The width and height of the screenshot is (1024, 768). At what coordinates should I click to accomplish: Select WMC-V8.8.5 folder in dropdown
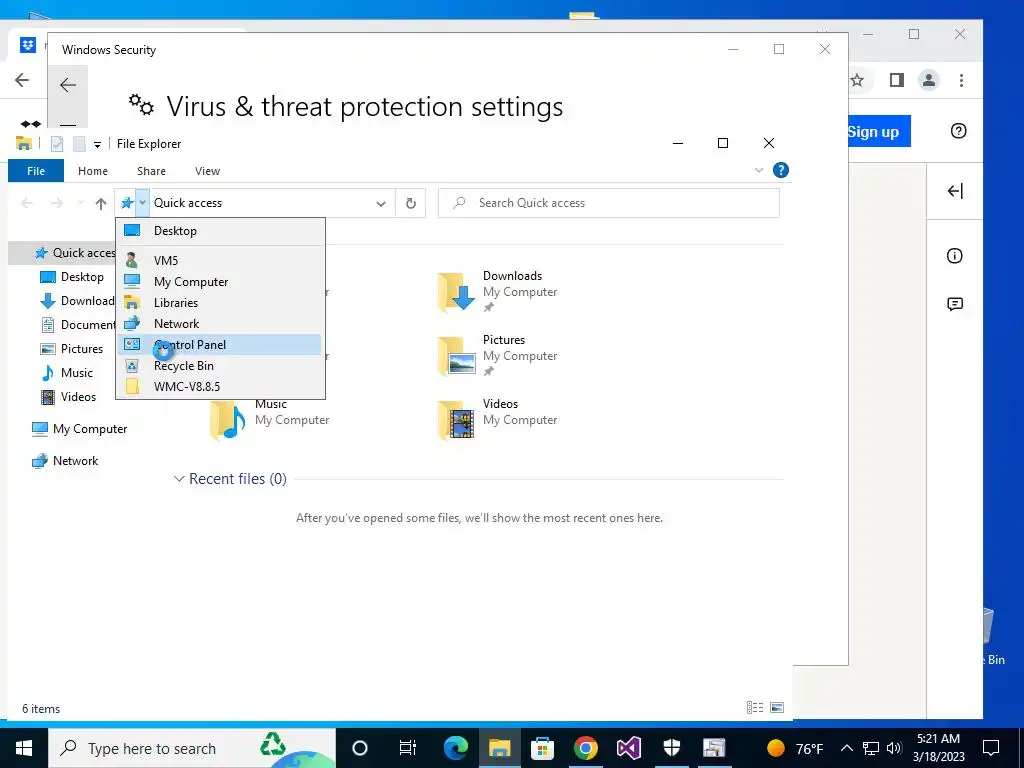[x=219, y=387]
